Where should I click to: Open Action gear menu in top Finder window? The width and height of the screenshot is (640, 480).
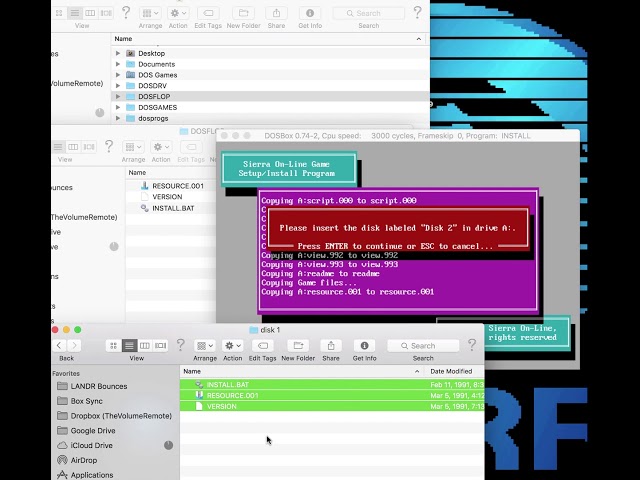pos(178,13)
